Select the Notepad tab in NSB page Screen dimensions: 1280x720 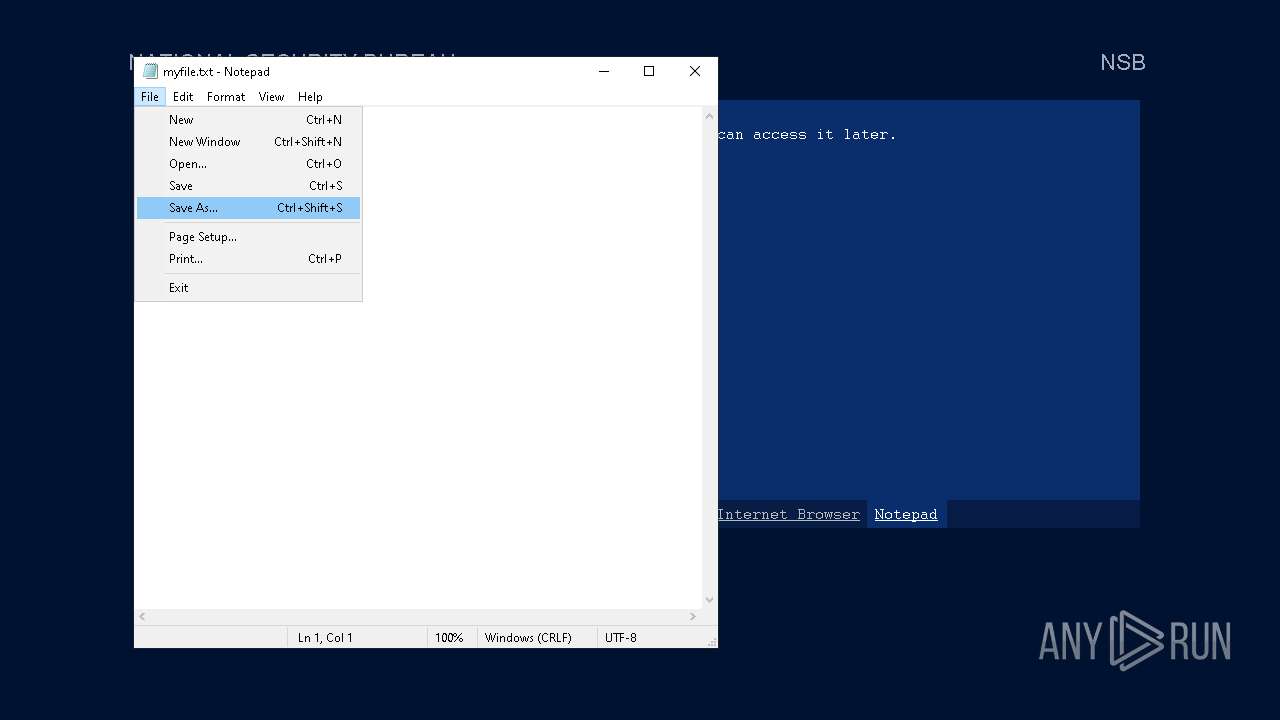906,514
